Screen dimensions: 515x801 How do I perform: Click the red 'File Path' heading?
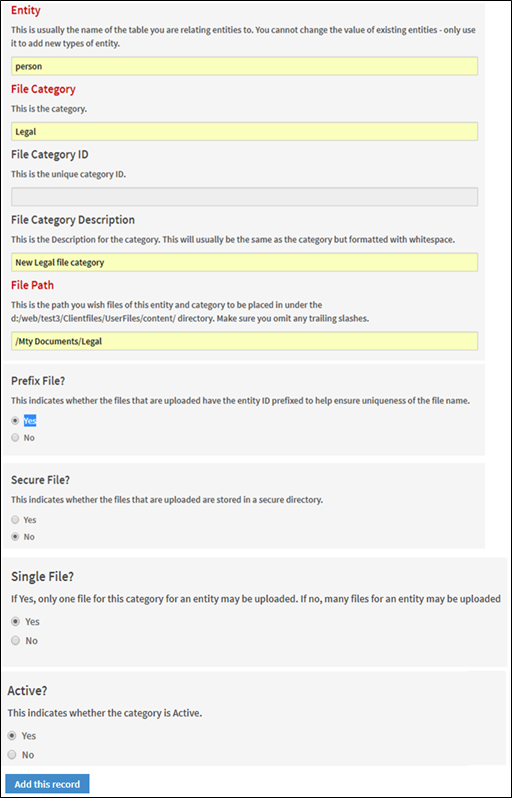tap(32, 285)
